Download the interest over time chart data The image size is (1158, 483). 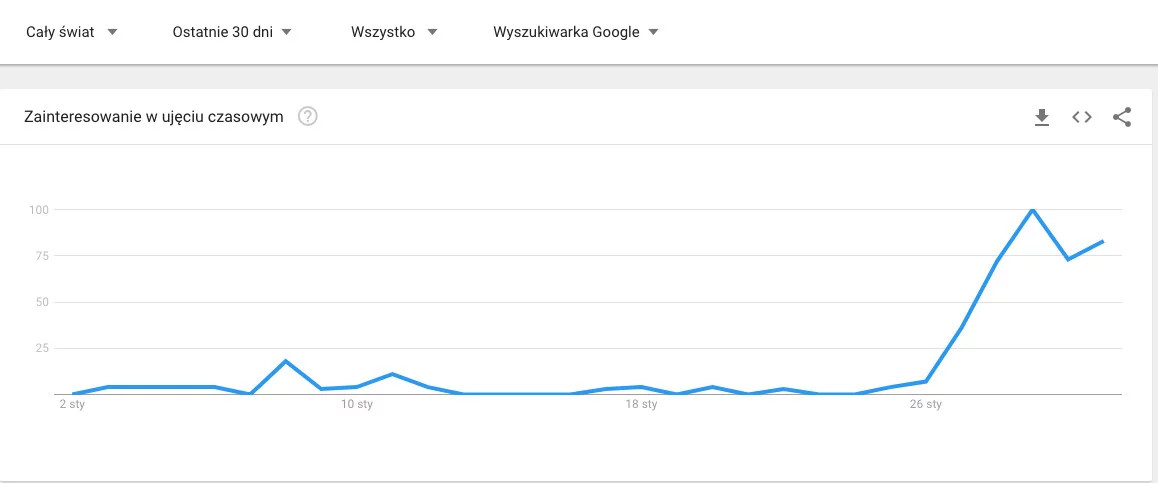[x=1042, y=117]
